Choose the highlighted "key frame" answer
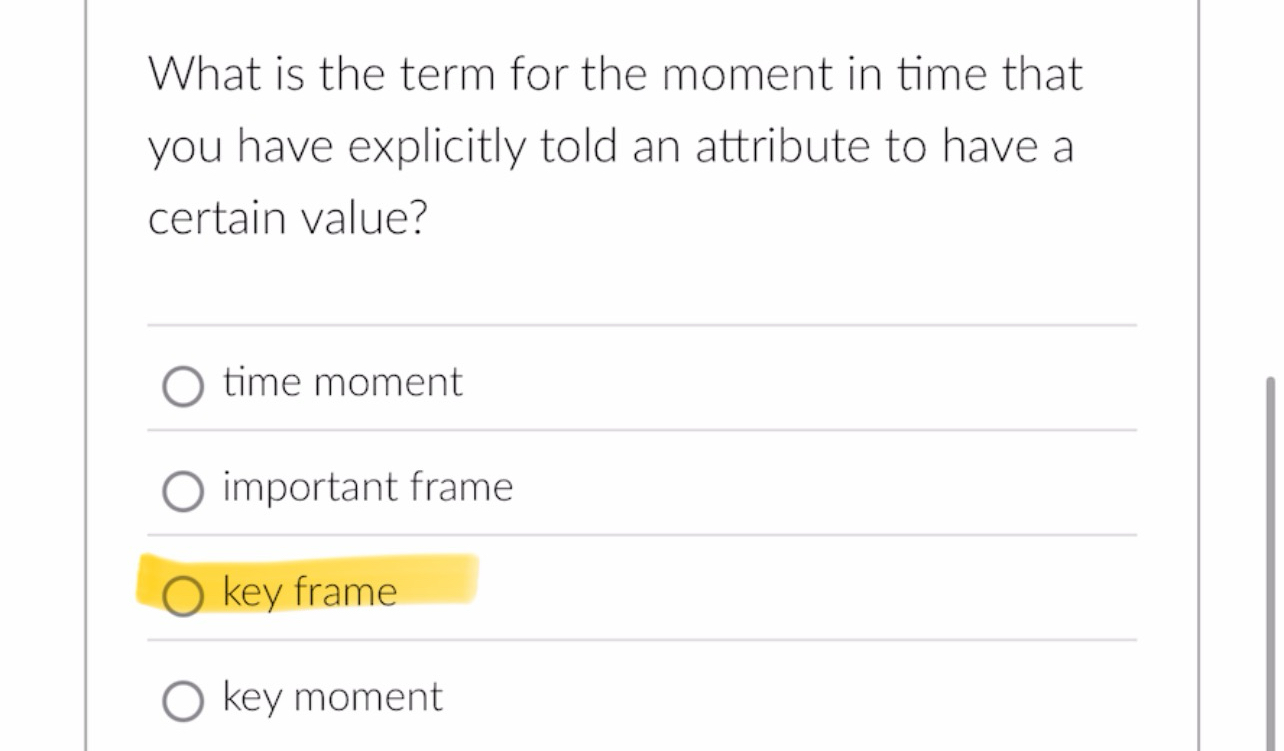 pos(310,591)
